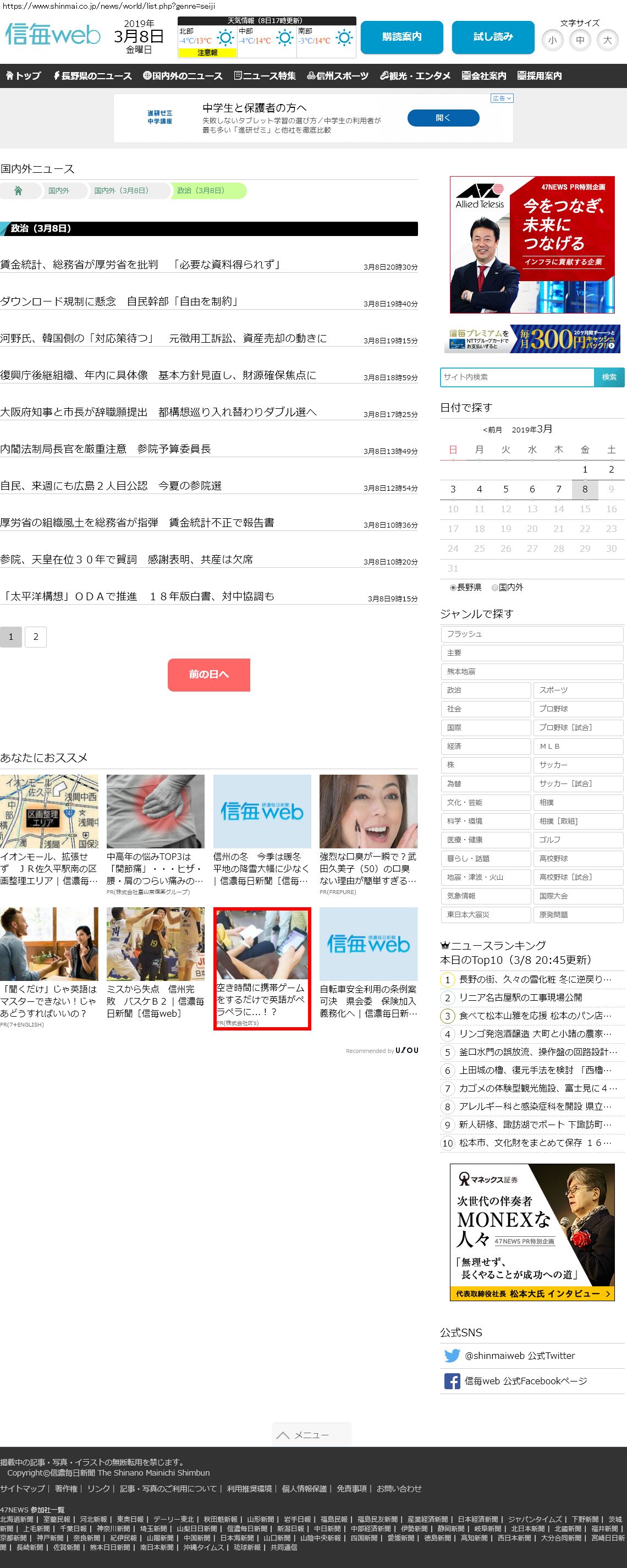This screenshot has width=627, height=1568.
Task: Click the 前の日へ button
Action: pos(209,675)
